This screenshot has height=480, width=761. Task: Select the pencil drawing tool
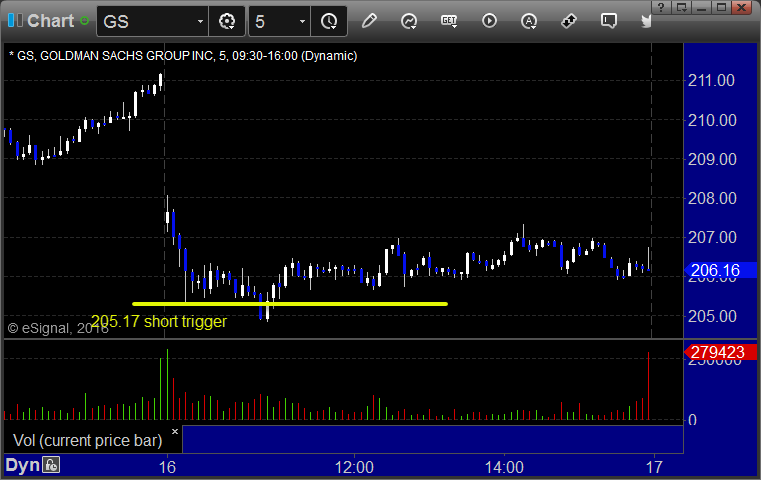click(369, 21)
